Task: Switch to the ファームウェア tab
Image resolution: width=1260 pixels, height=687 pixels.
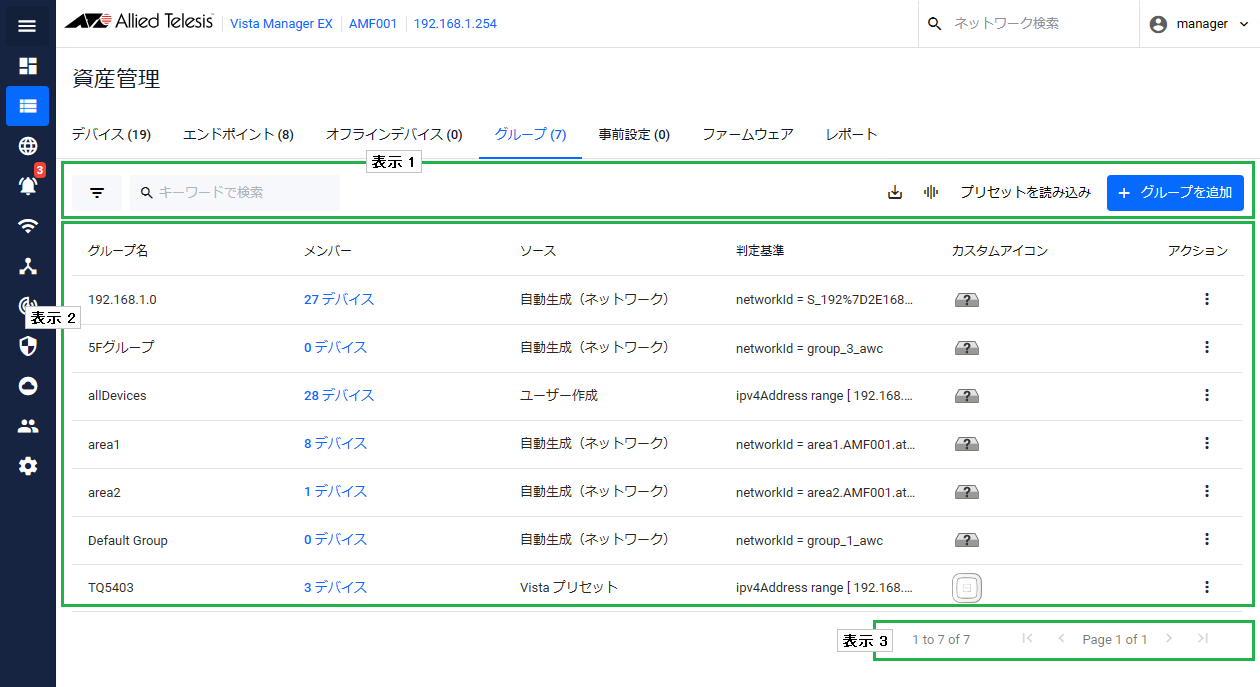Action: pos(748,134)
